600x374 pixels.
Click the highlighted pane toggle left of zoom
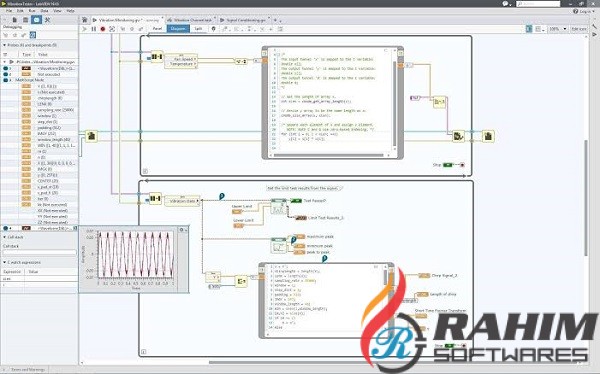click(x=529, y=29)
